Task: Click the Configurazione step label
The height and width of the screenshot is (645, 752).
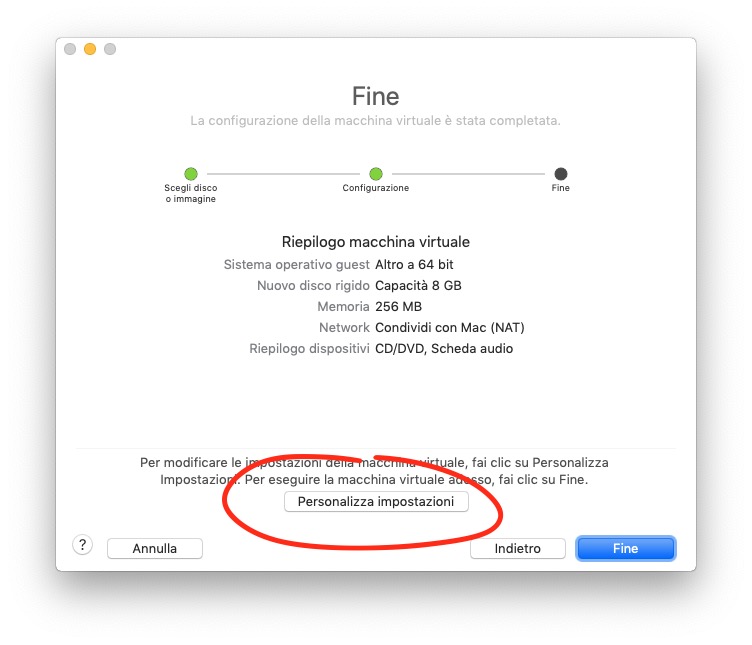Action: (x=376, y=188)
